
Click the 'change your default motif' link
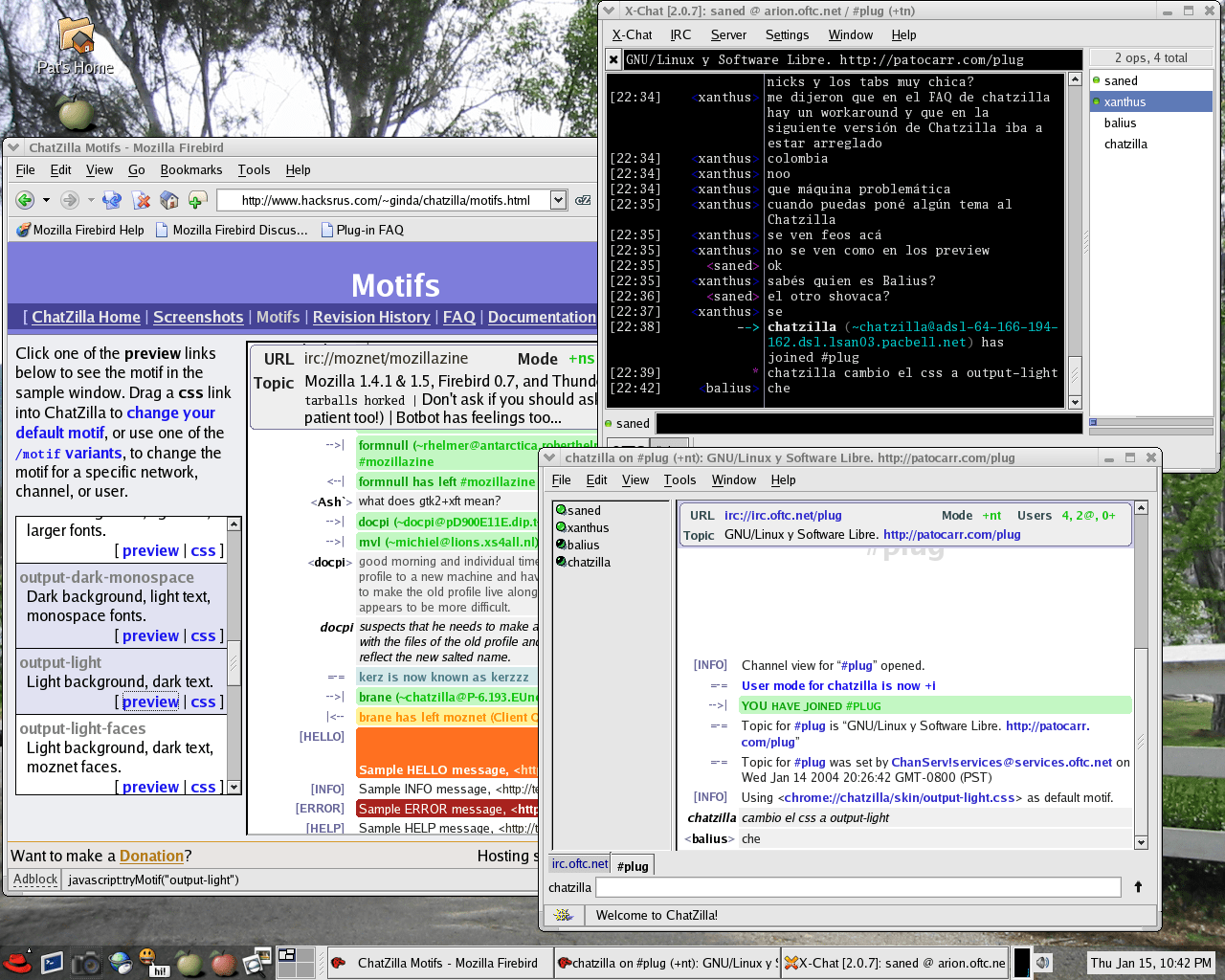click(115, 422)
